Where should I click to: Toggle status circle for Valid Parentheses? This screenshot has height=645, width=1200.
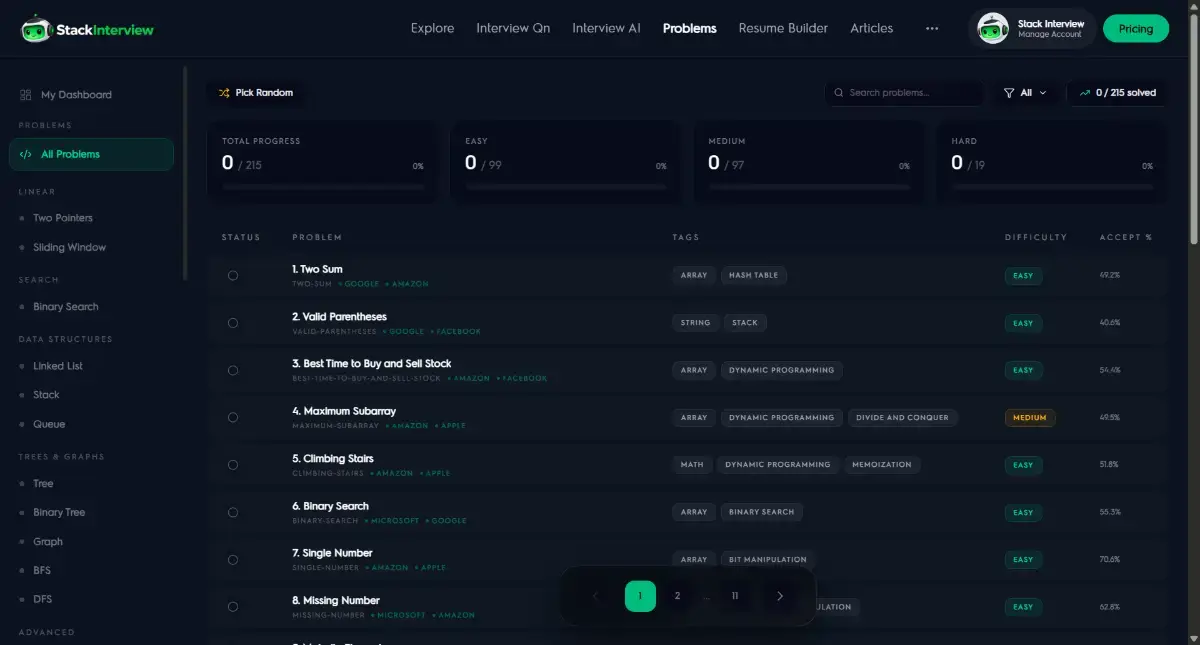tap(233, 323)
